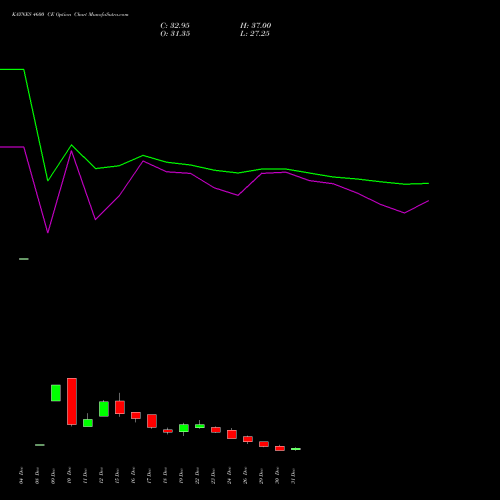500x500 pixels.
Task: Select the red candlestick for 23 Dec
Action: click(x=216, y=430)
